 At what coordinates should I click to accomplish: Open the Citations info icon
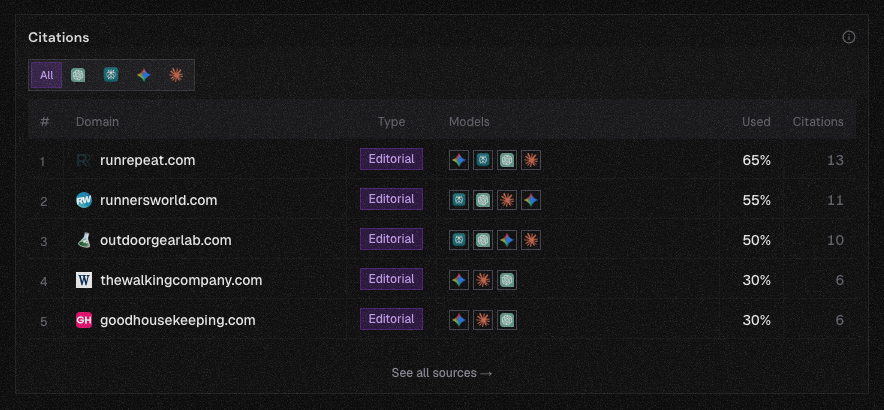(849, 37)
